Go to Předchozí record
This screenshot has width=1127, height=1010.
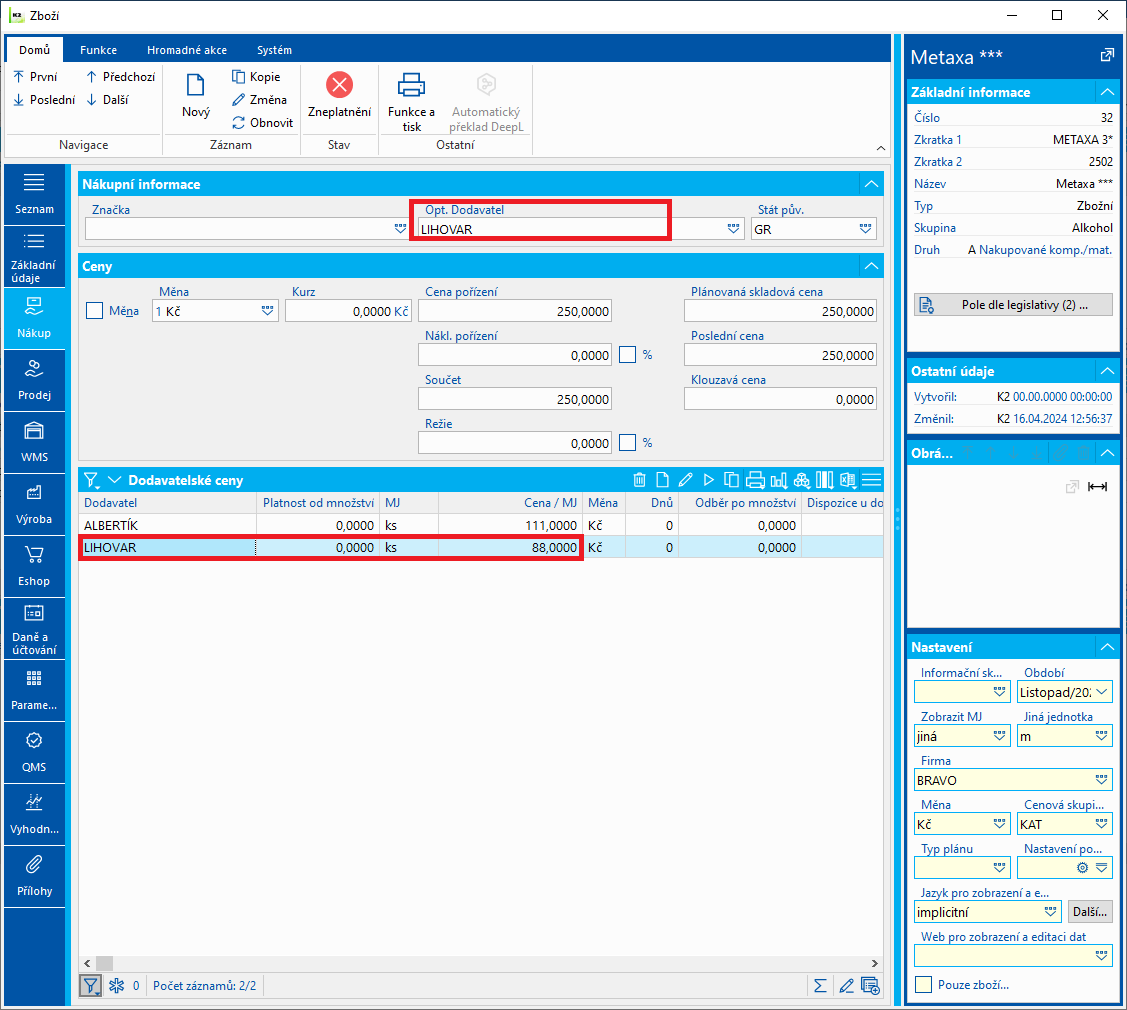[121, 76]
